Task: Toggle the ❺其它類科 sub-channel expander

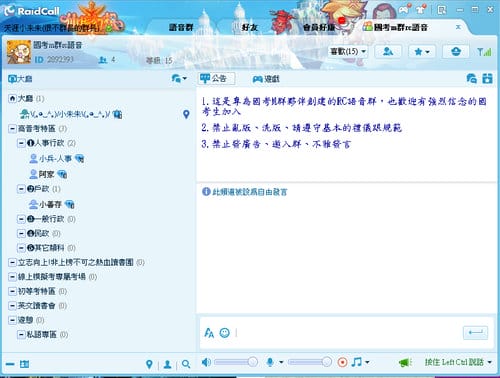Action: 21,248
